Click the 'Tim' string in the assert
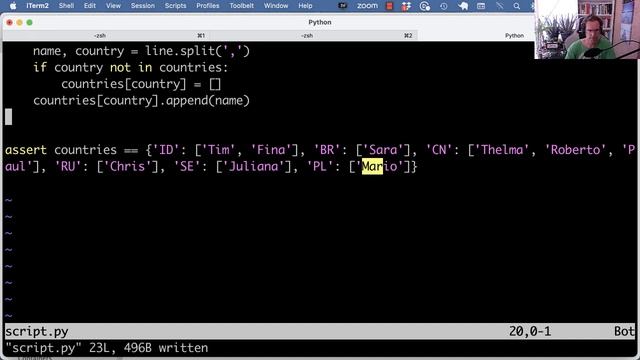The height and width of the screenshot is (360, 640). [218, 150]
